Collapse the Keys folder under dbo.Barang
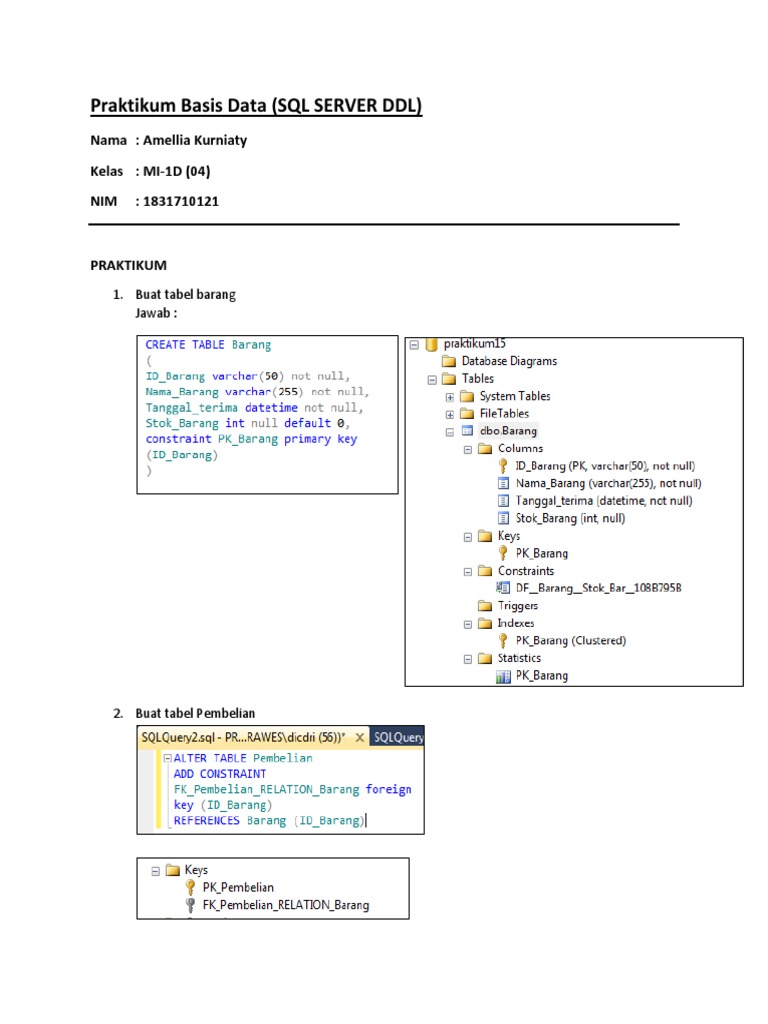The width and height of the screenshot is (768, 1024). point(468,537)
